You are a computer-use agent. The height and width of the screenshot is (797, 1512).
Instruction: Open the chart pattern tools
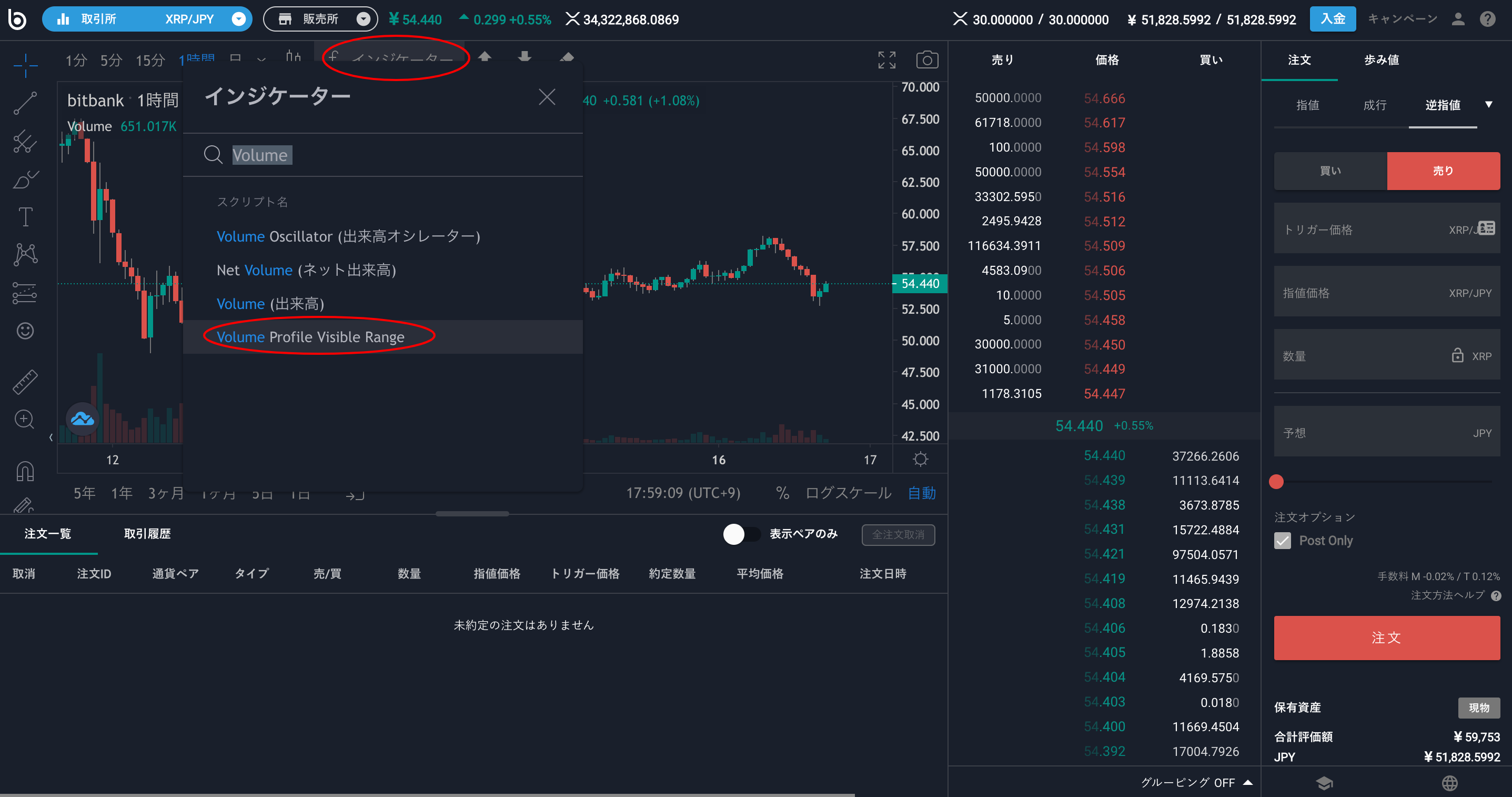point(25,254)
